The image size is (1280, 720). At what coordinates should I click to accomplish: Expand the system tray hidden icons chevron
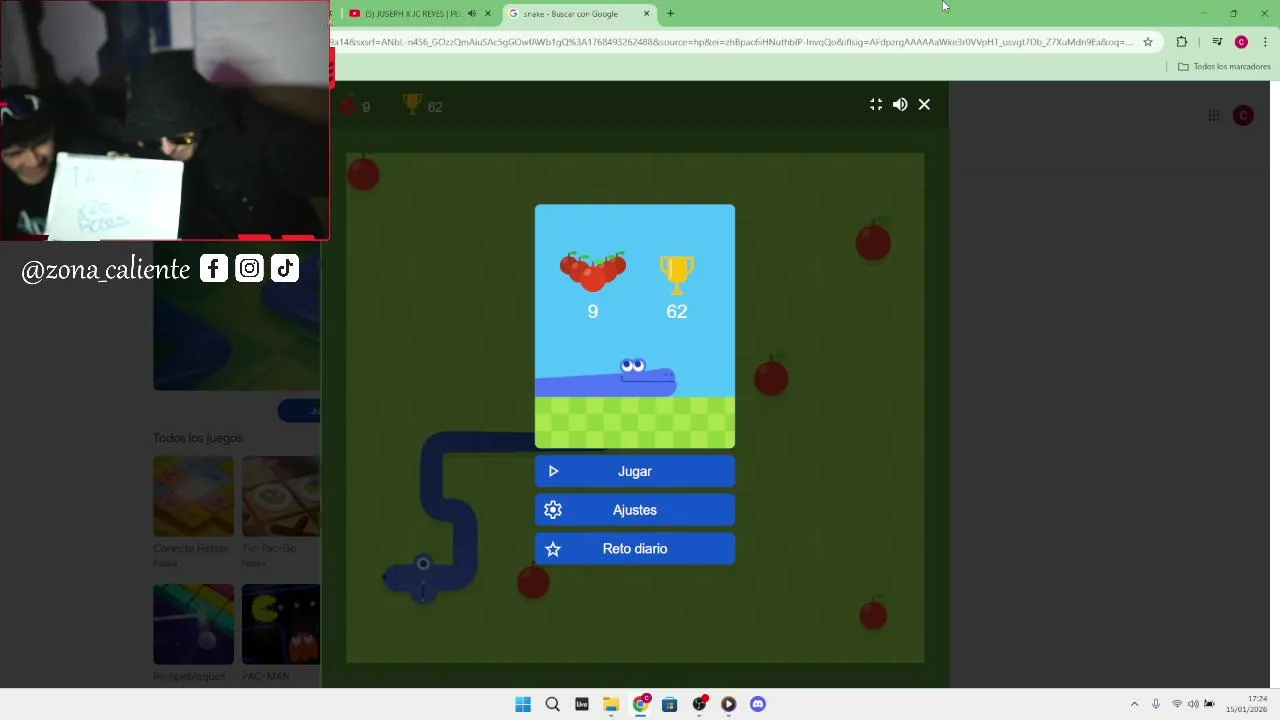pos(1134,704)
